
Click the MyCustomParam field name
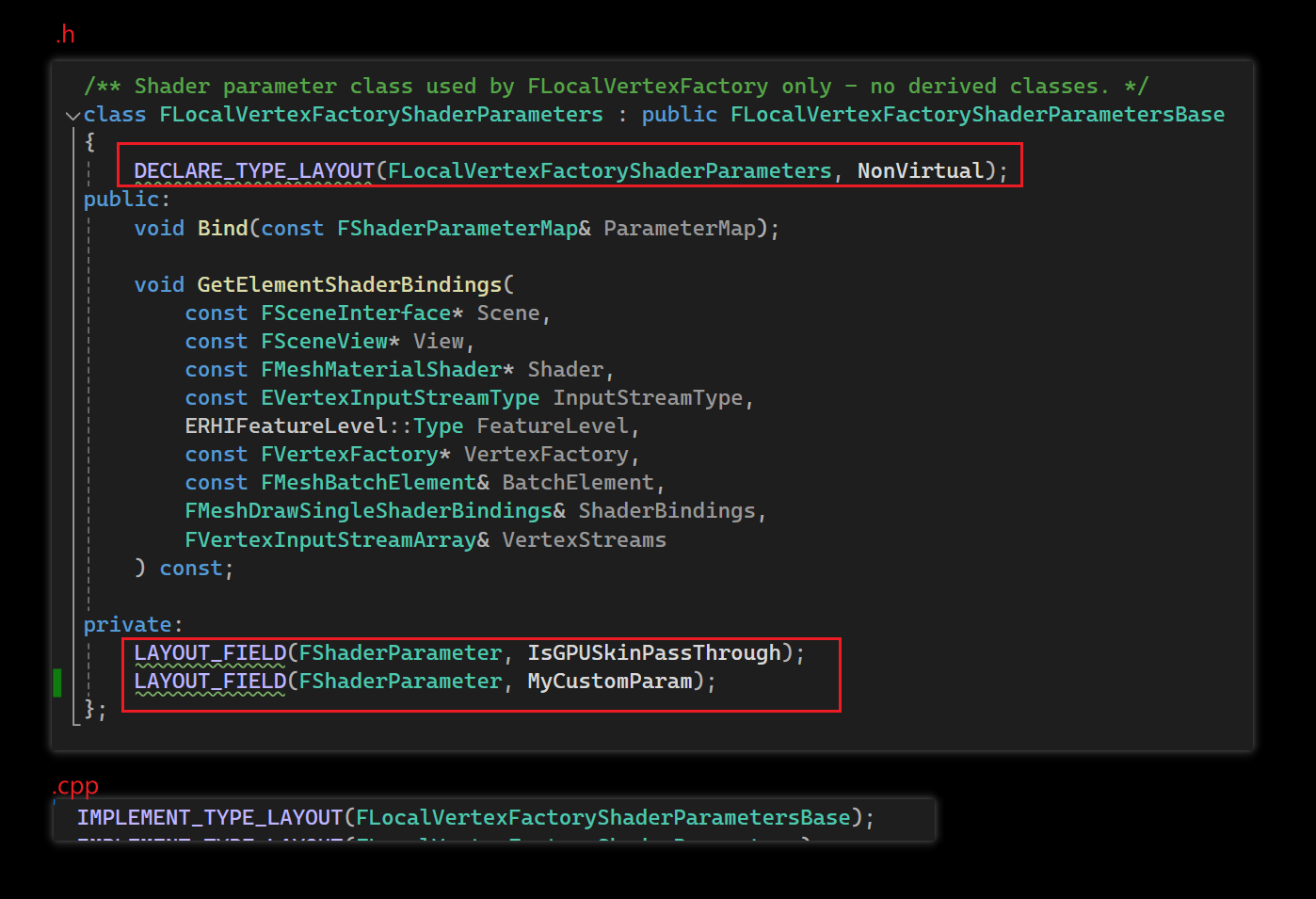click(x=610, y=682)
